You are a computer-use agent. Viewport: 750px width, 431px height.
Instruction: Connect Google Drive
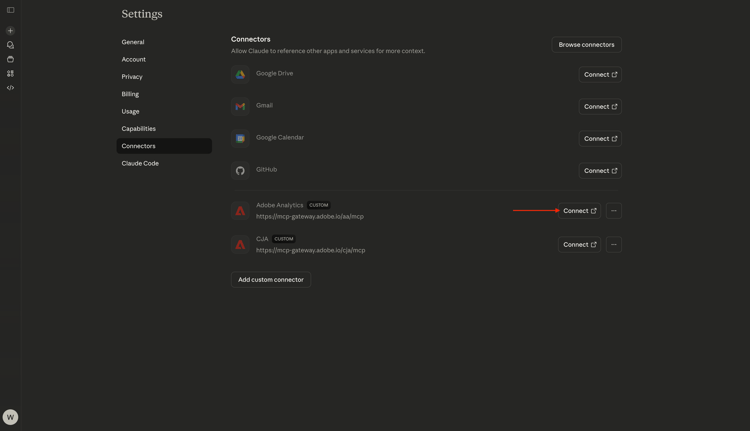pyautogui.click(x=600, y=75)
